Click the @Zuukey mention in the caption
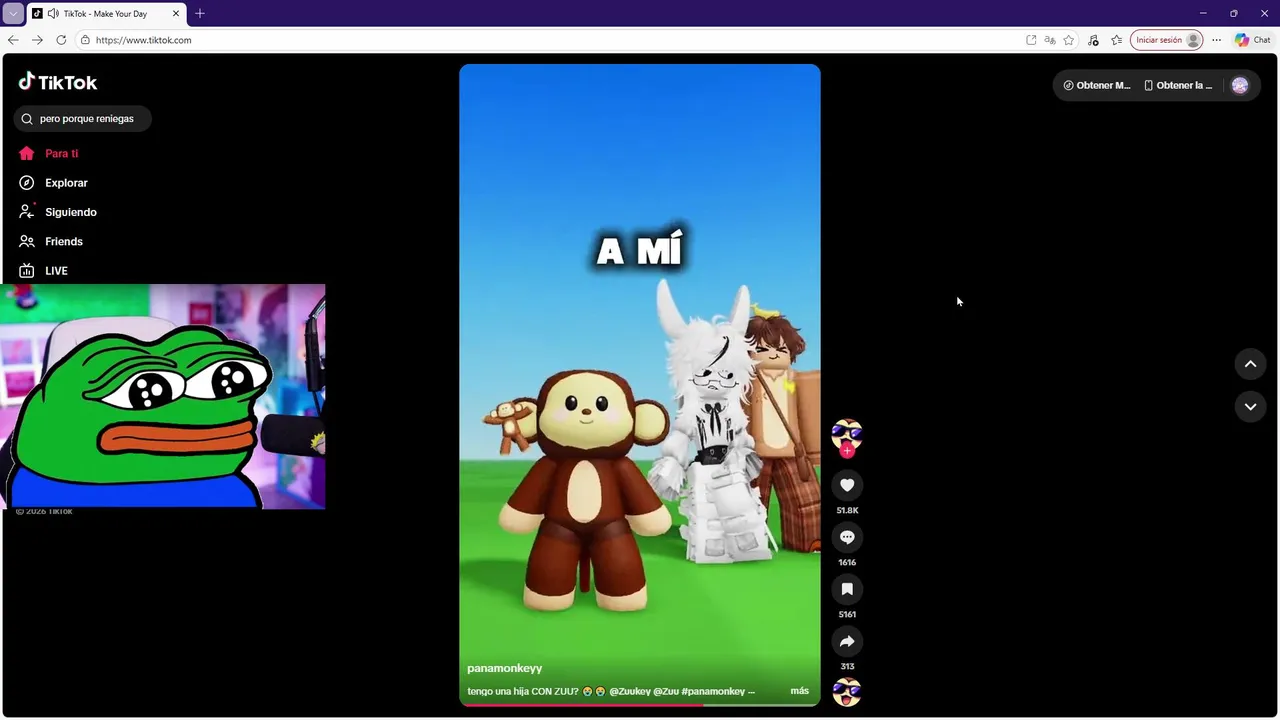 click(x=629, y=691)
